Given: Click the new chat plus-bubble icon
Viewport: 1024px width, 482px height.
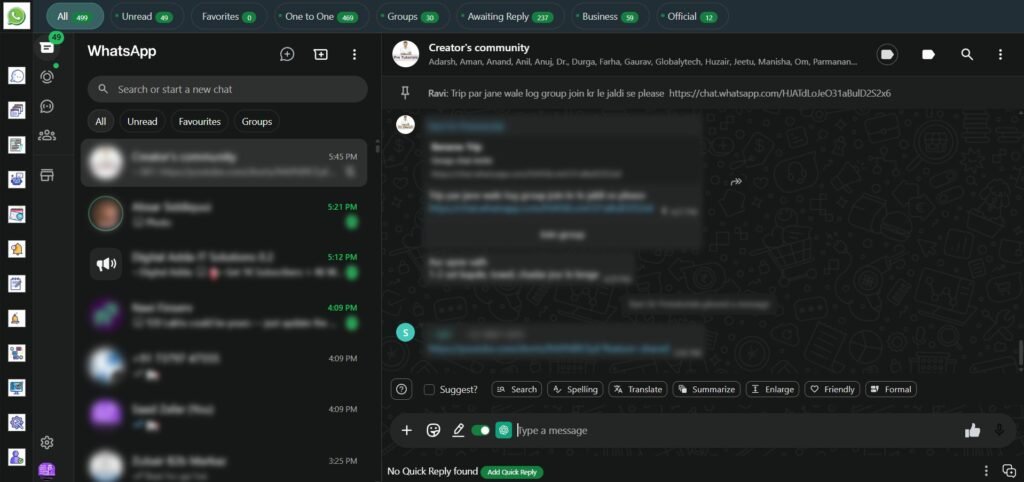Looking at the screenshot, I should pos(287,54).
